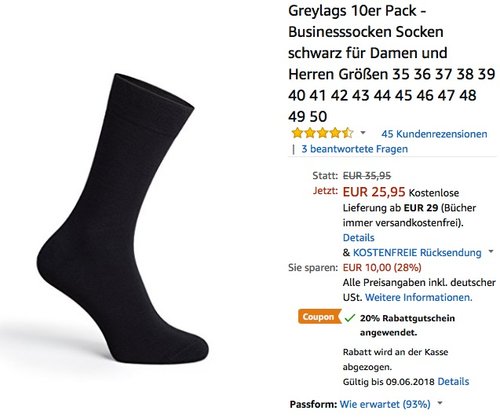Image resolution: width=500 pixels, height=418 pixels.
Task: Expand the Passform dropdown arrow
Action: (440, 403)
